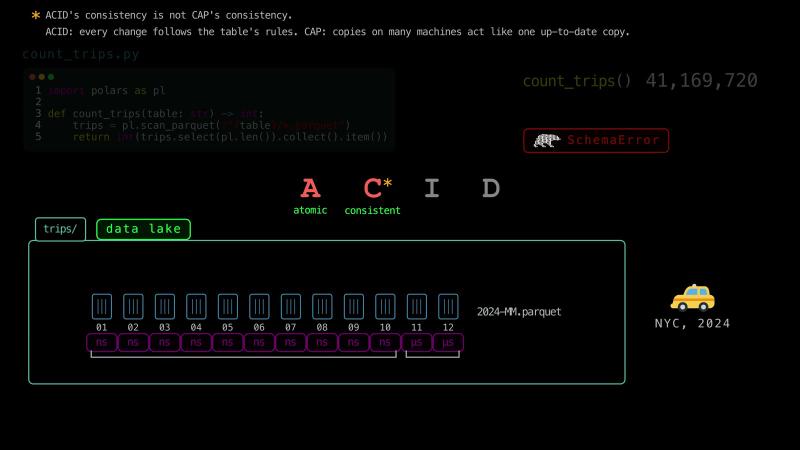Click the green word consistent
This screenshot has width=800, height=450.
click(372, 210)
